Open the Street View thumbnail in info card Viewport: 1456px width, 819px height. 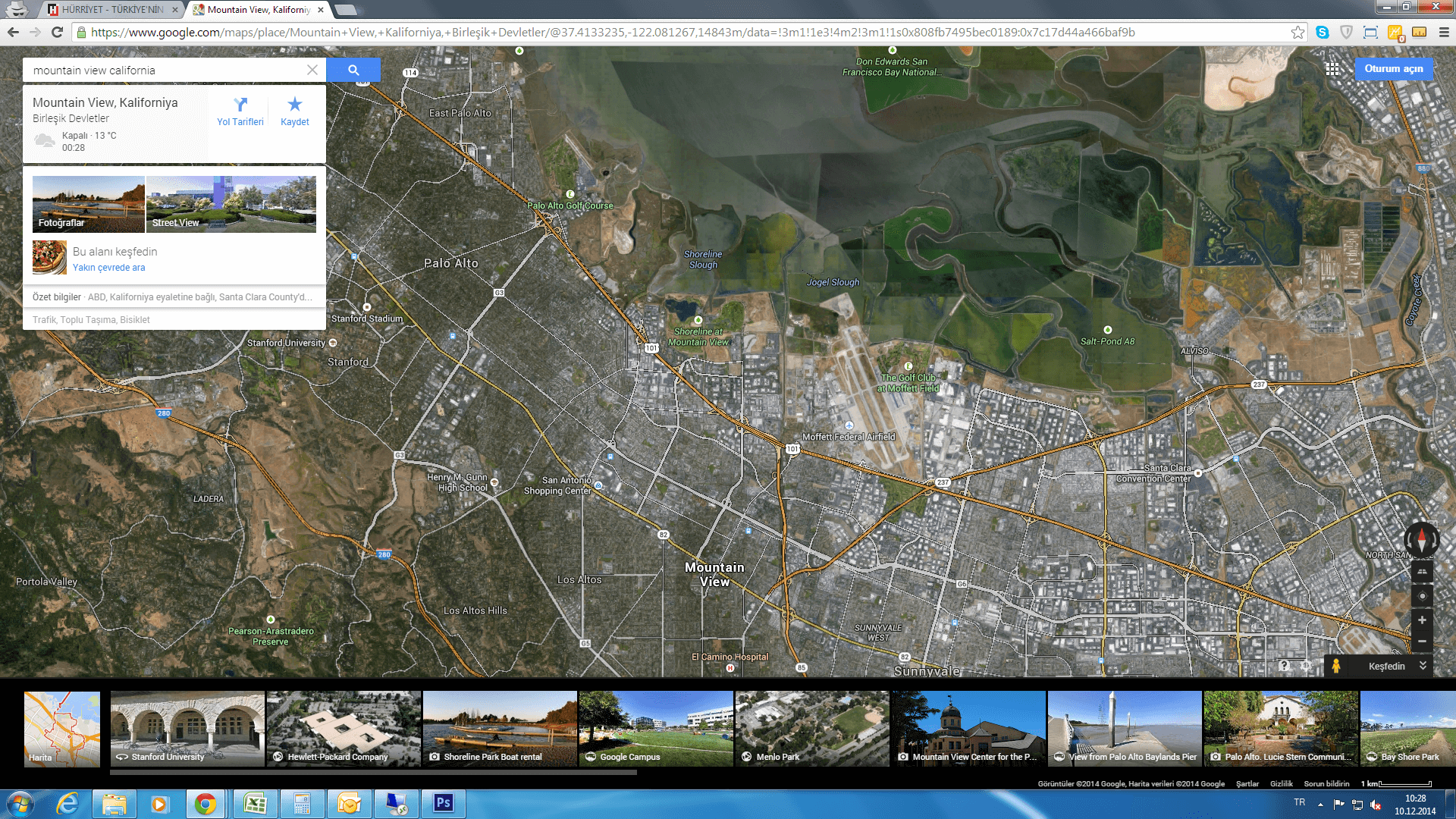coord(231,204)
